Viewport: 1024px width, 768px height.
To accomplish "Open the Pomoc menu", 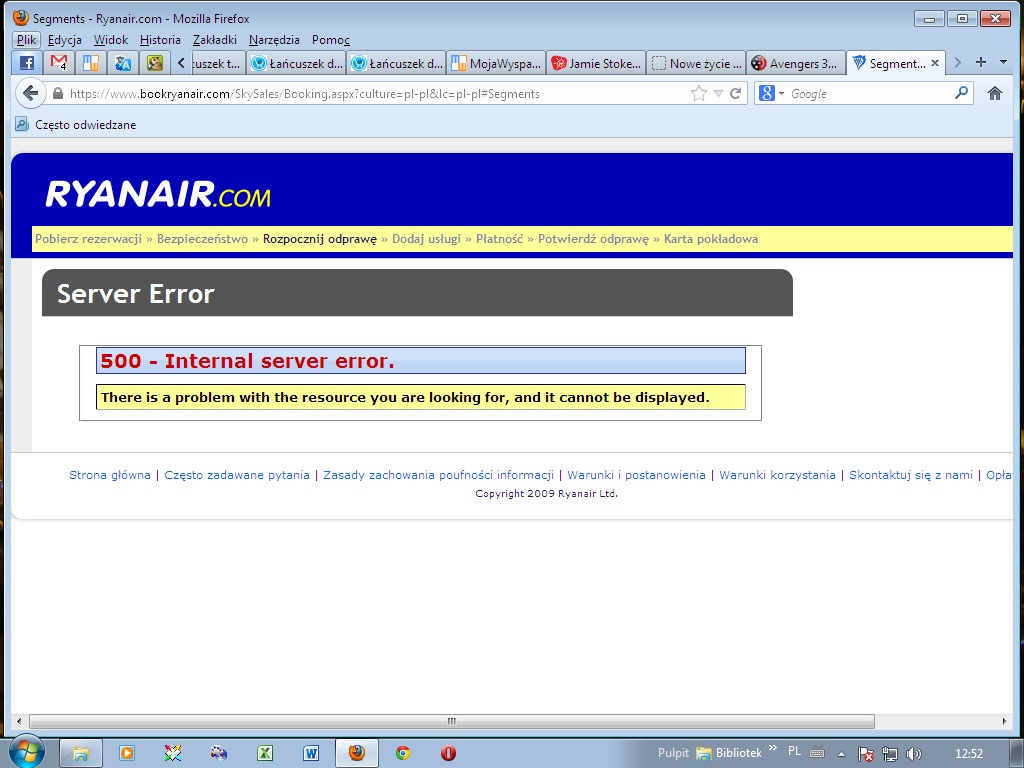I will click(x=331, y=40).
